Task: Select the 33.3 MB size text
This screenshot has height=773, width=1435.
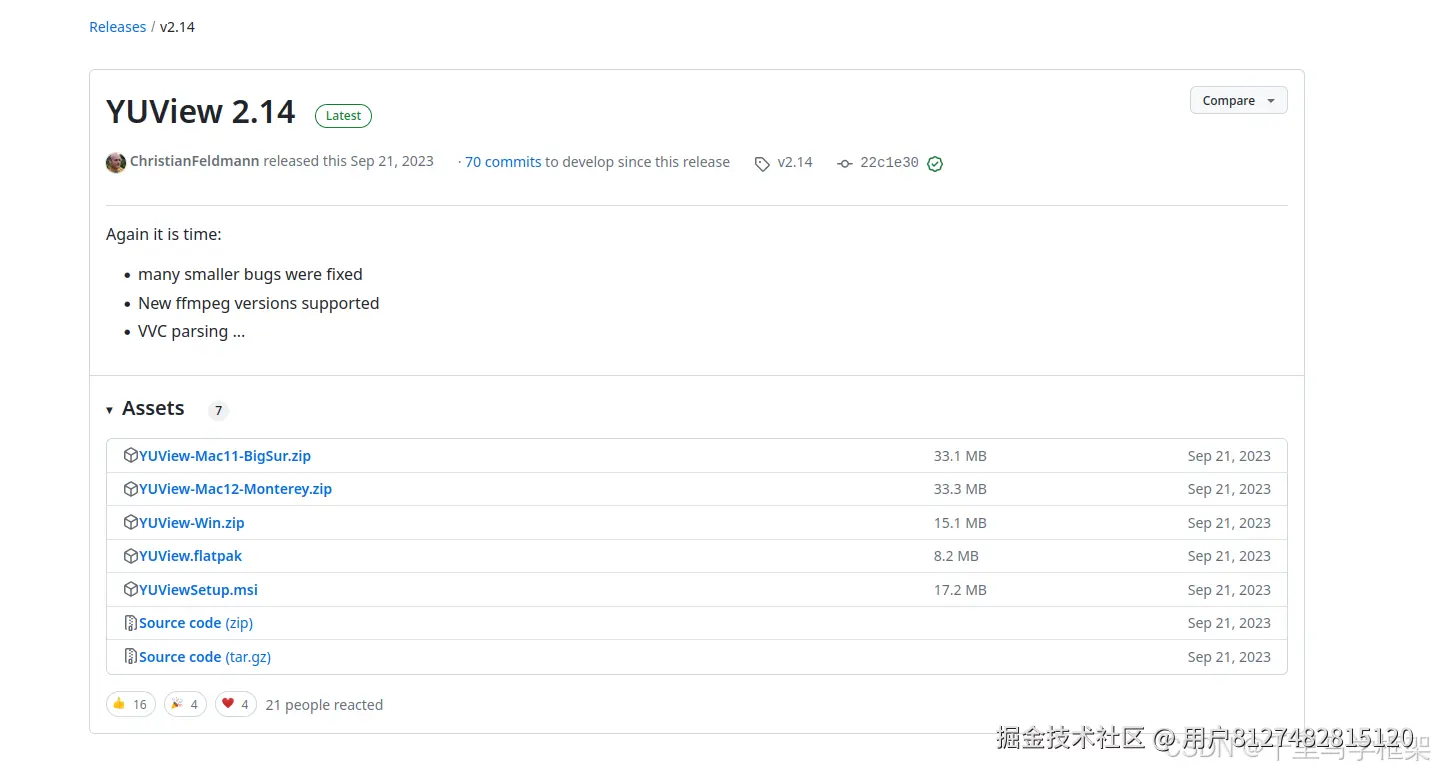Action: (960, 489)
